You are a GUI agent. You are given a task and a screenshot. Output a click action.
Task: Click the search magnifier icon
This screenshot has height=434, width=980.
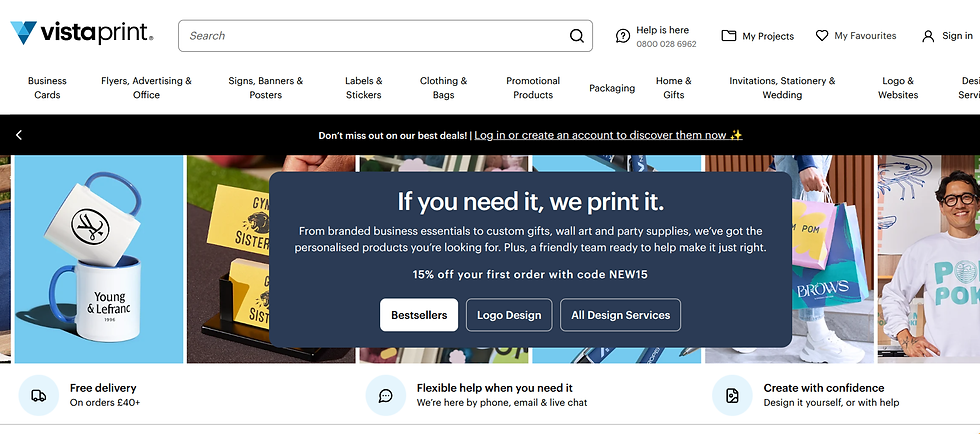pos(576,36)
